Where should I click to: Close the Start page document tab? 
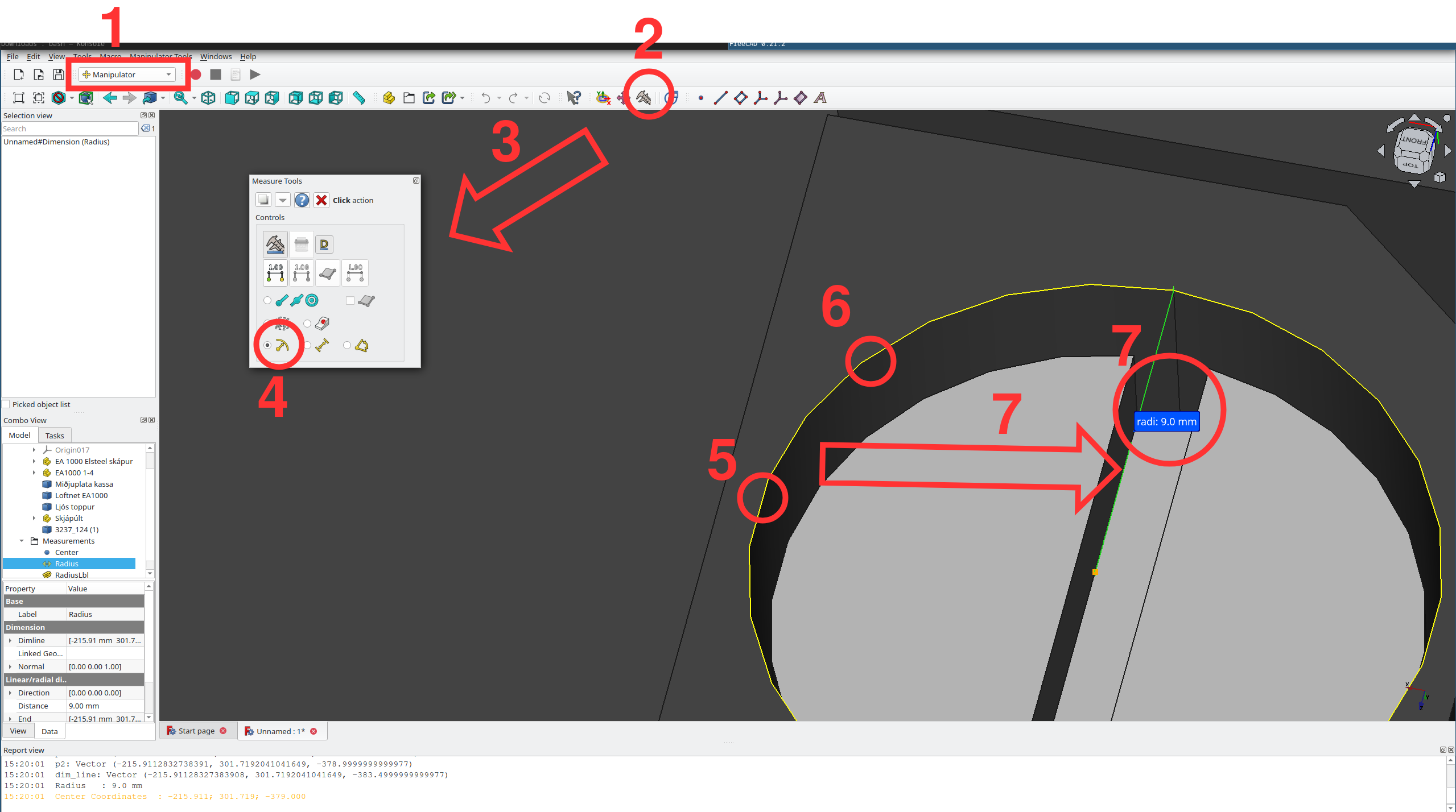(x=223, y=731)
